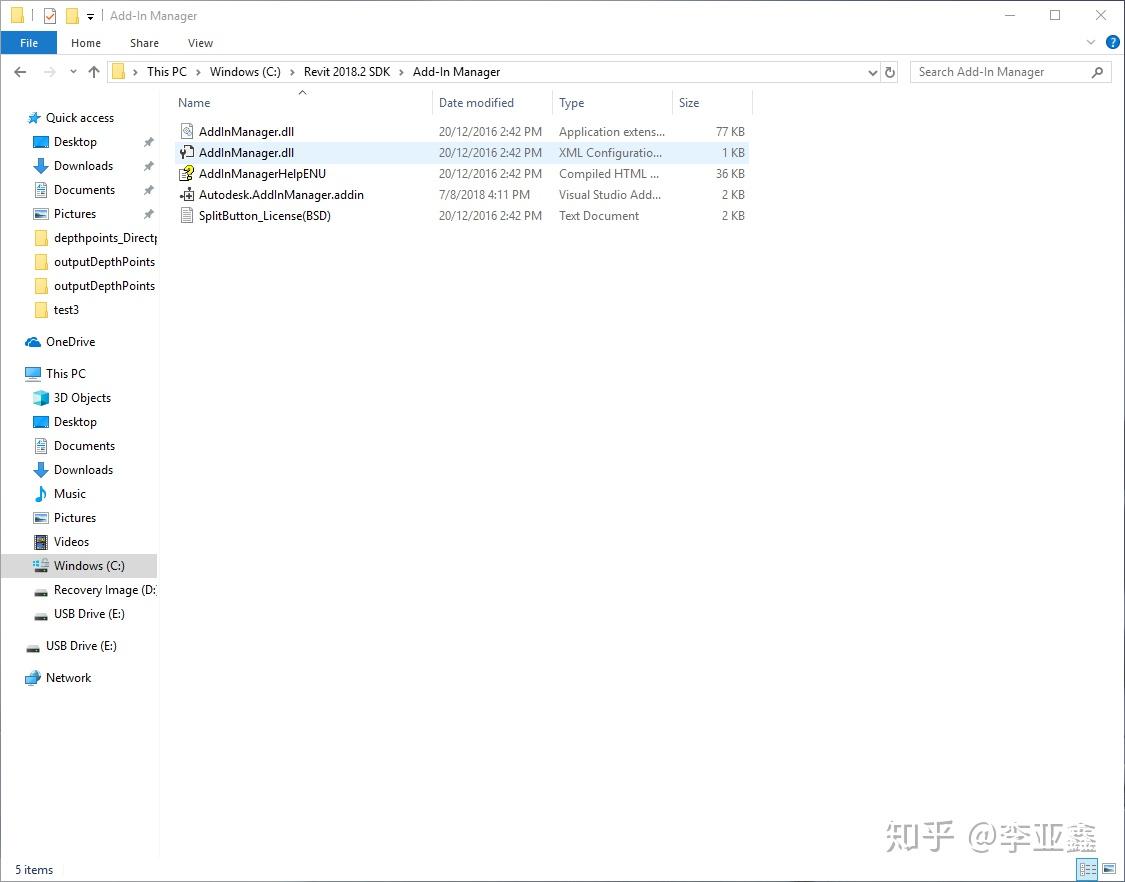Open the File menu tab

pos(29,43)
